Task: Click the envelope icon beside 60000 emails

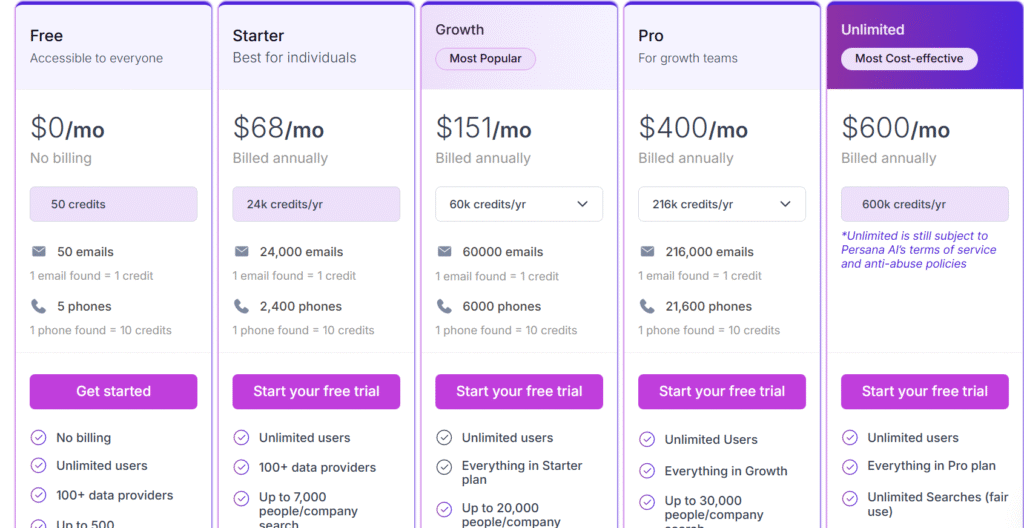Action: pos(444,252)
